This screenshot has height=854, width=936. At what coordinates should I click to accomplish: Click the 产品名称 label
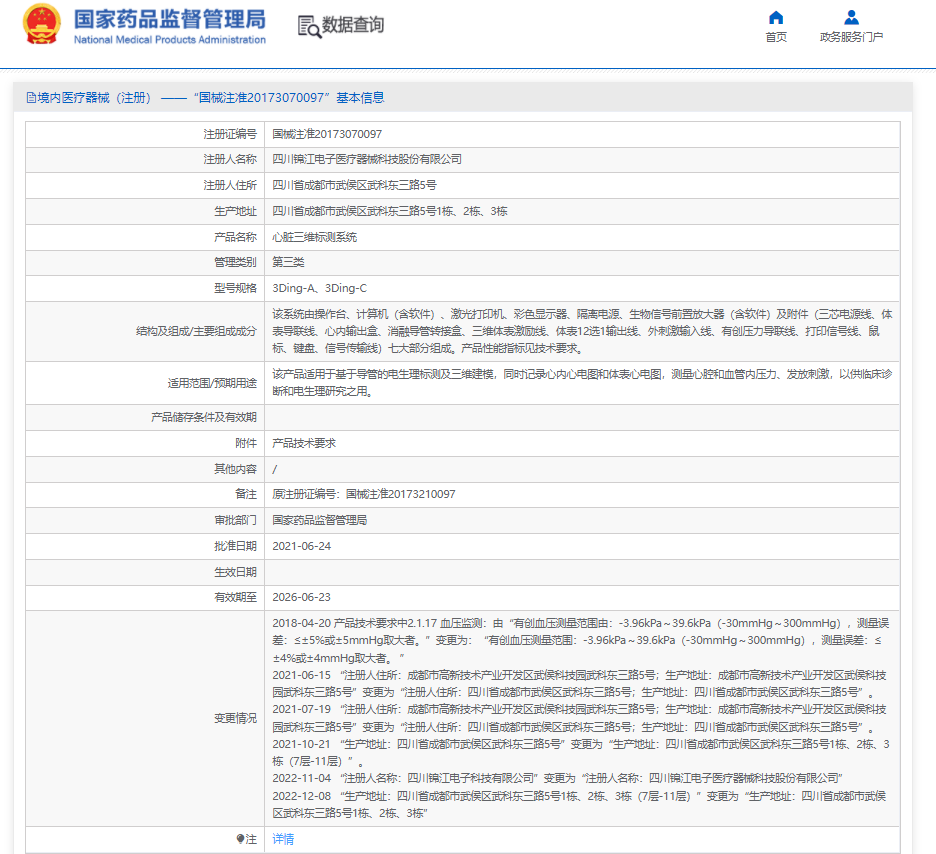click(235, 238)
